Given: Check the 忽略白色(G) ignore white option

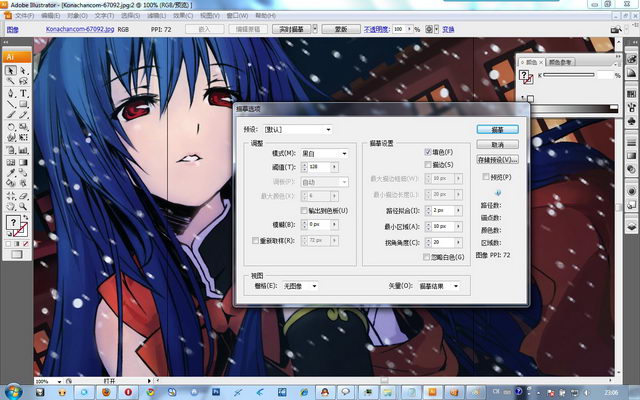Looking at the screenshot, I should point(426,257).
